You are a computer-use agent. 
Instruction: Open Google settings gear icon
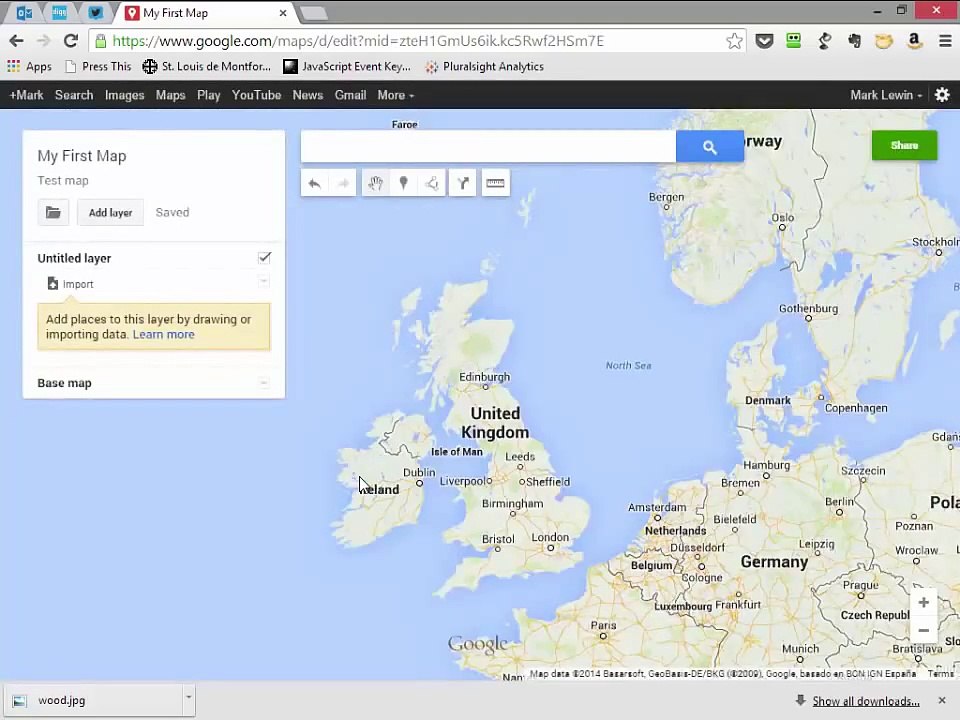pos(942,95)
